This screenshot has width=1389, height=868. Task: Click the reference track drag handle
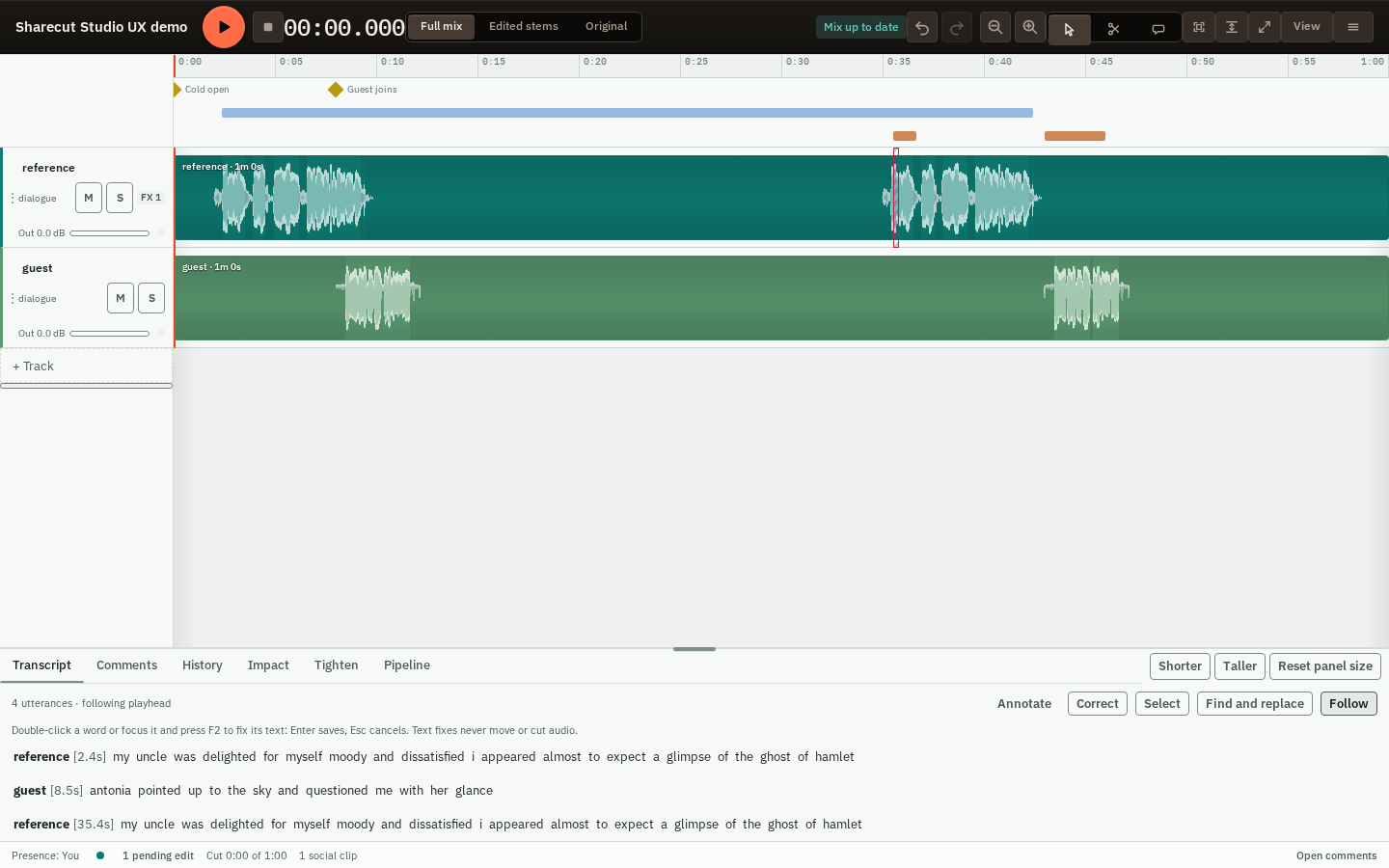pos(12,198)
